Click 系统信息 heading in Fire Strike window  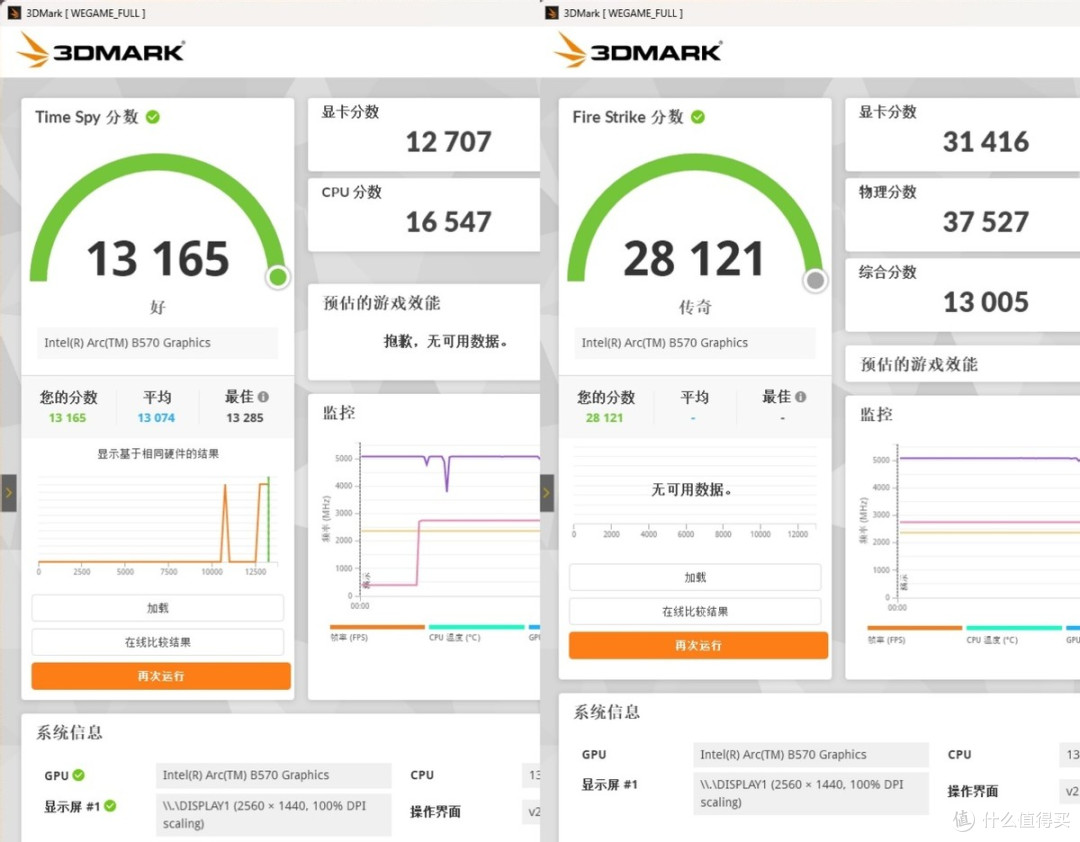point(607,712)
